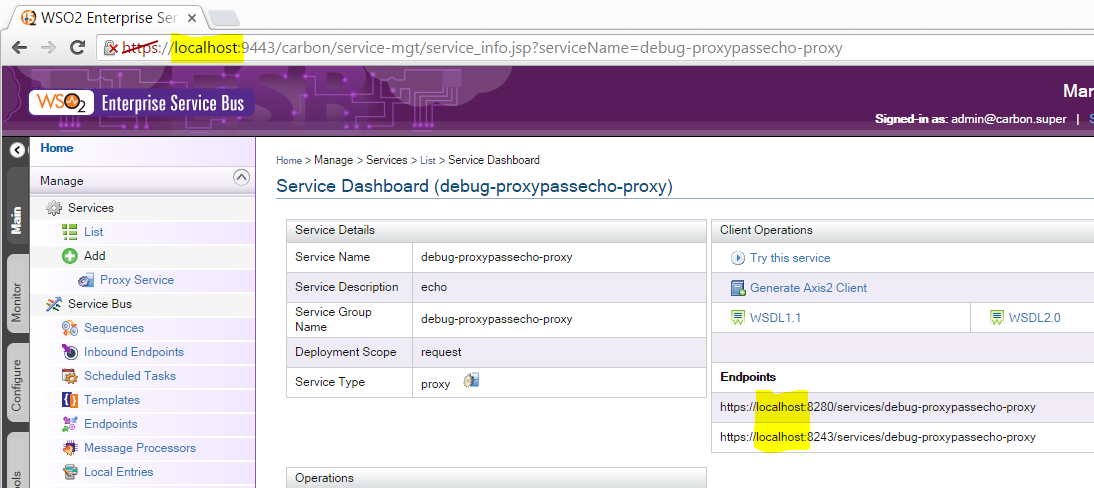Click the Service Bus menu heading

point(100,304)
